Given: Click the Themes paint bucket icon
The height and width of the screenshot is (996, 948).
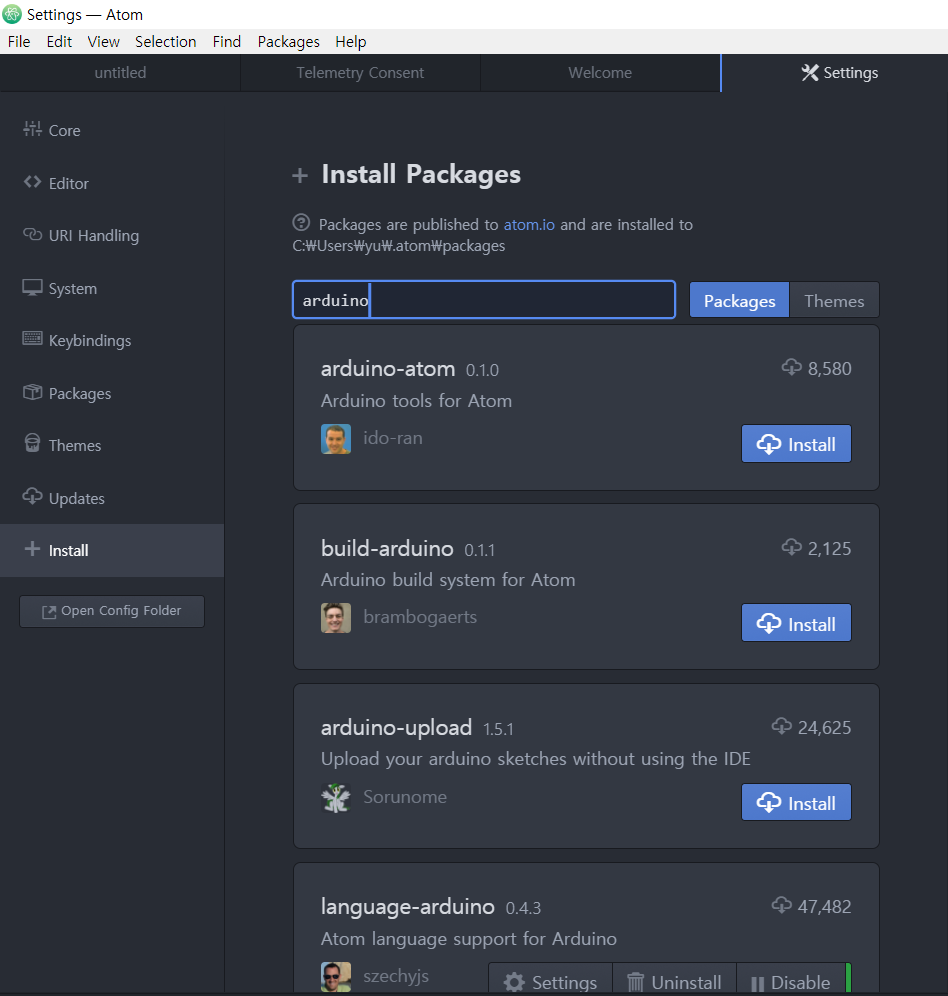Looking at the screenshot, I should (x=32, y=443).
